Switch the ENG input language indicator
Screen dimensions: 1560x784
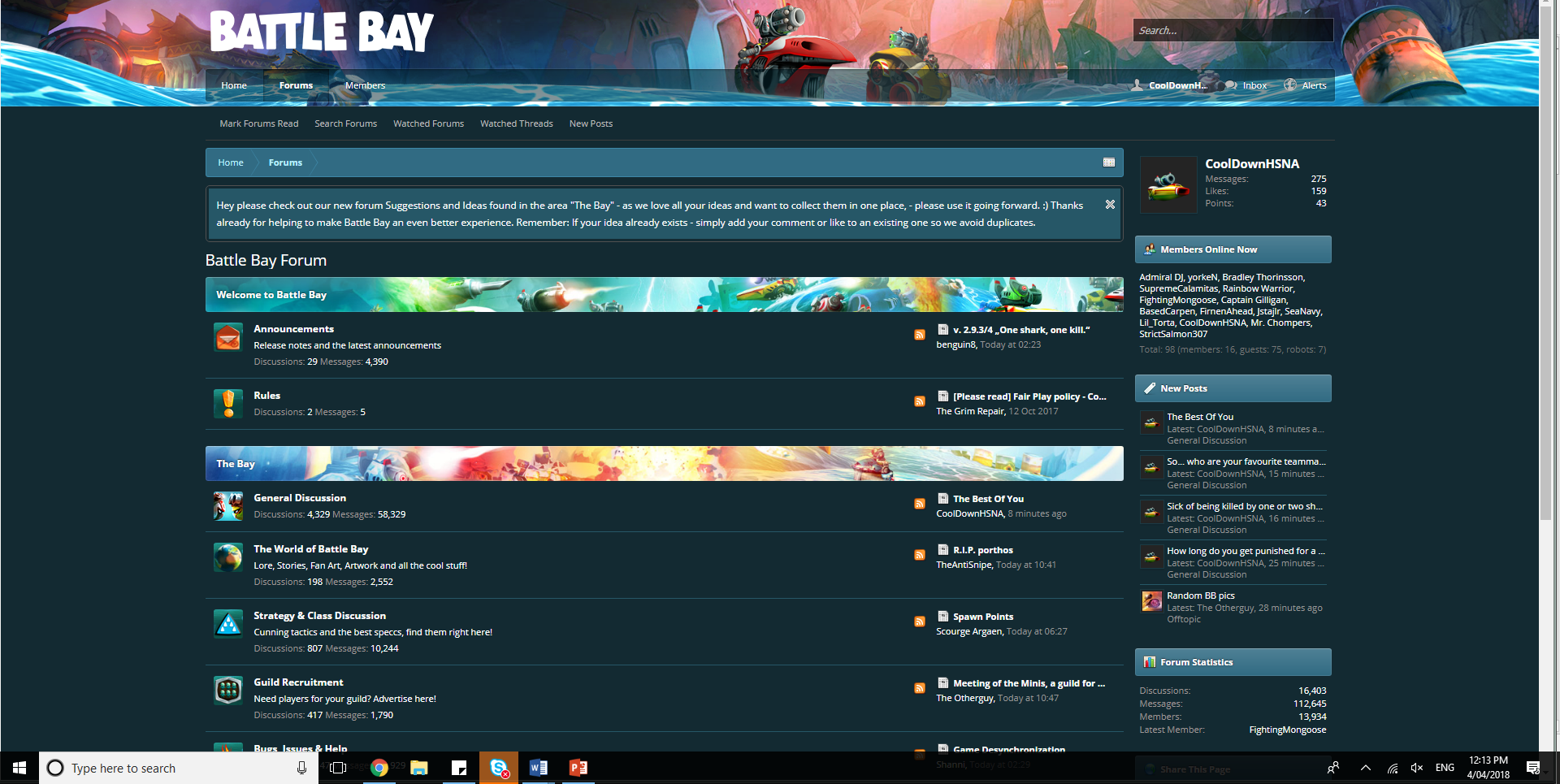point(1445,768)
